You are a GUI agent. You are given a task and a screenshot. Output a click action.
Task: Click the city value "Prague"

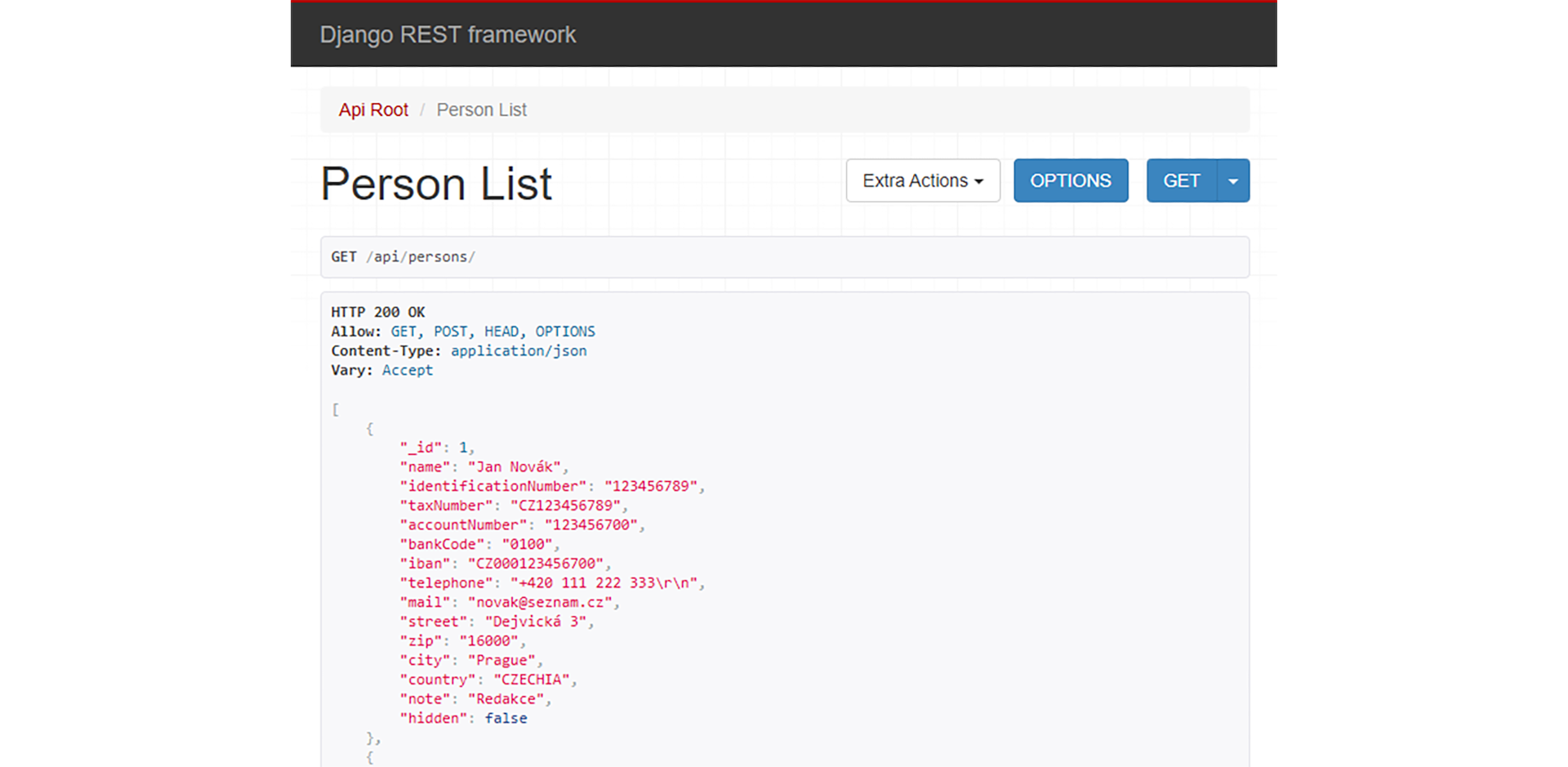point(501,660)
